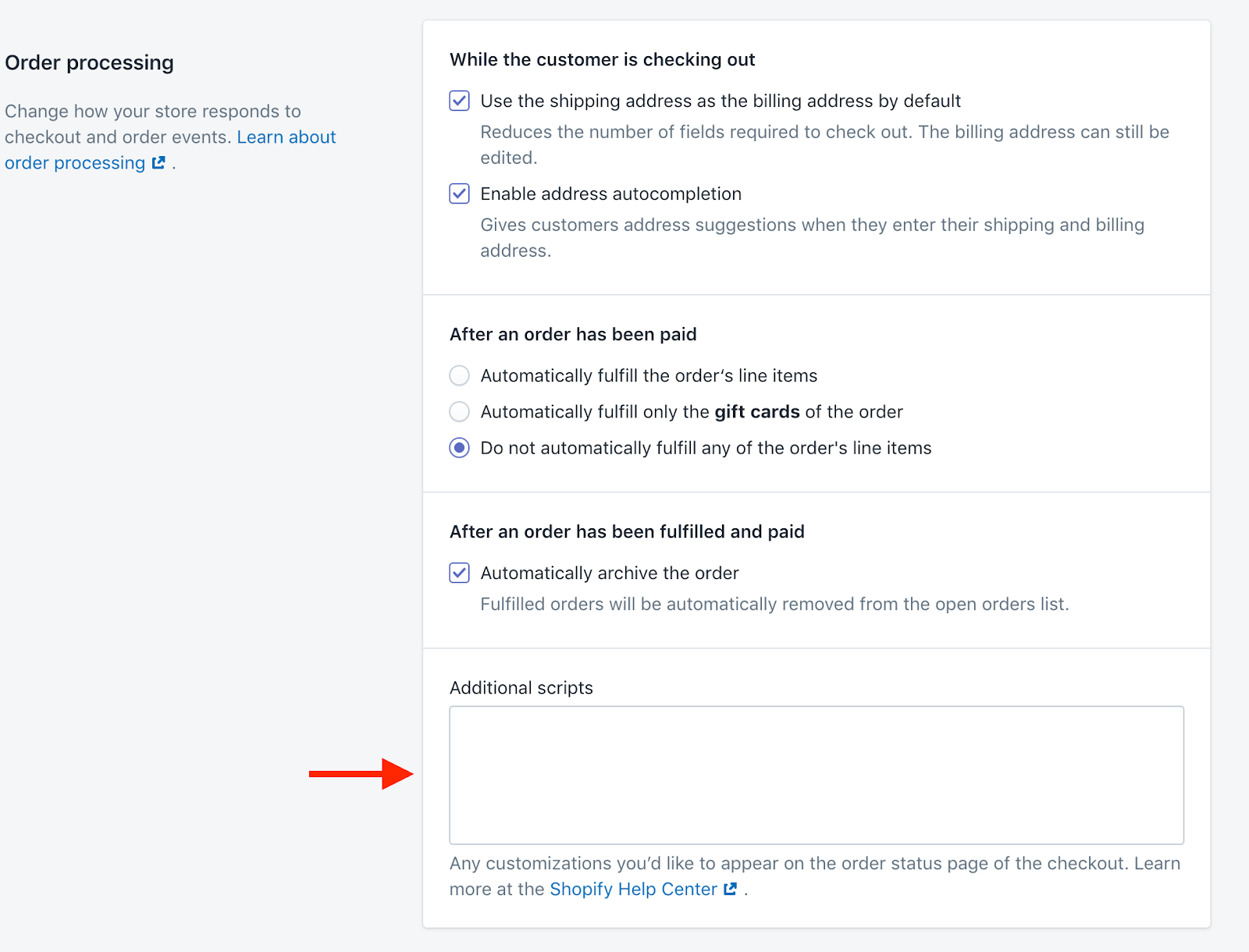Click the Enable address autocompletion label text
The image size is (1249, 952).
(610, 194)
